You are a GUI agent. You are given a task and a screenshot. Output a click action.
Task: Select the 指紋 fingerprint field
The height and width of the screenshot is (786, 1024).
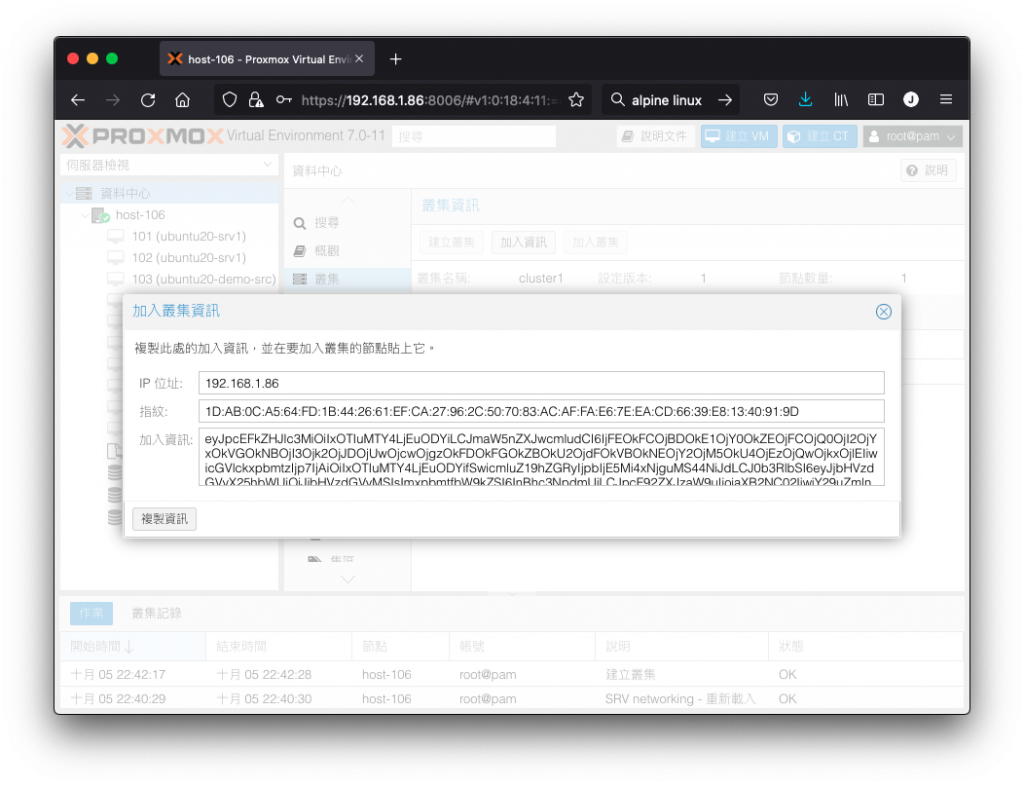pyautogui.click(x=541, y=411)
